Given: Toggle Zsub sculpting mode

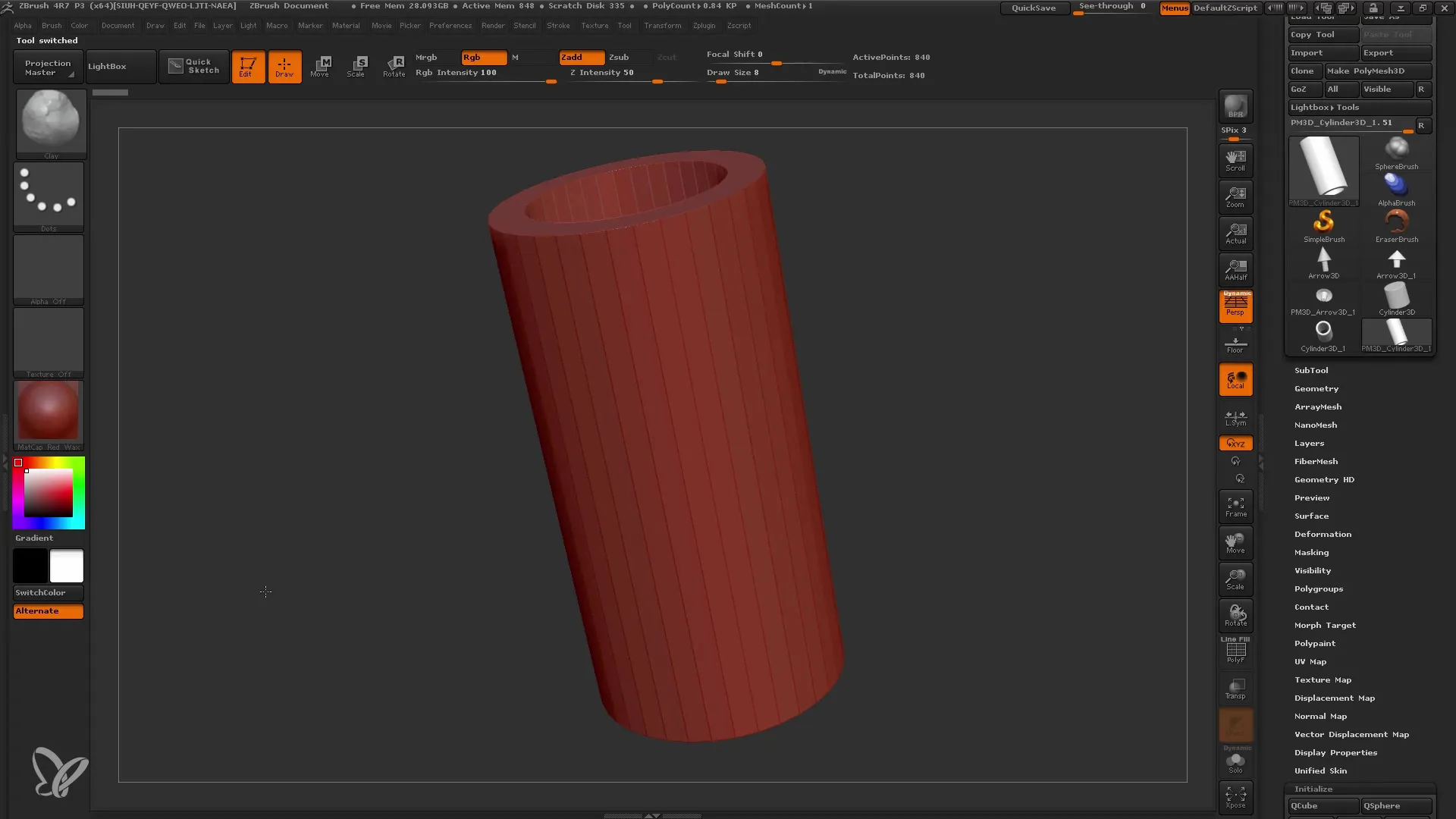Looking at the screenshot, I should coord(619,57).
